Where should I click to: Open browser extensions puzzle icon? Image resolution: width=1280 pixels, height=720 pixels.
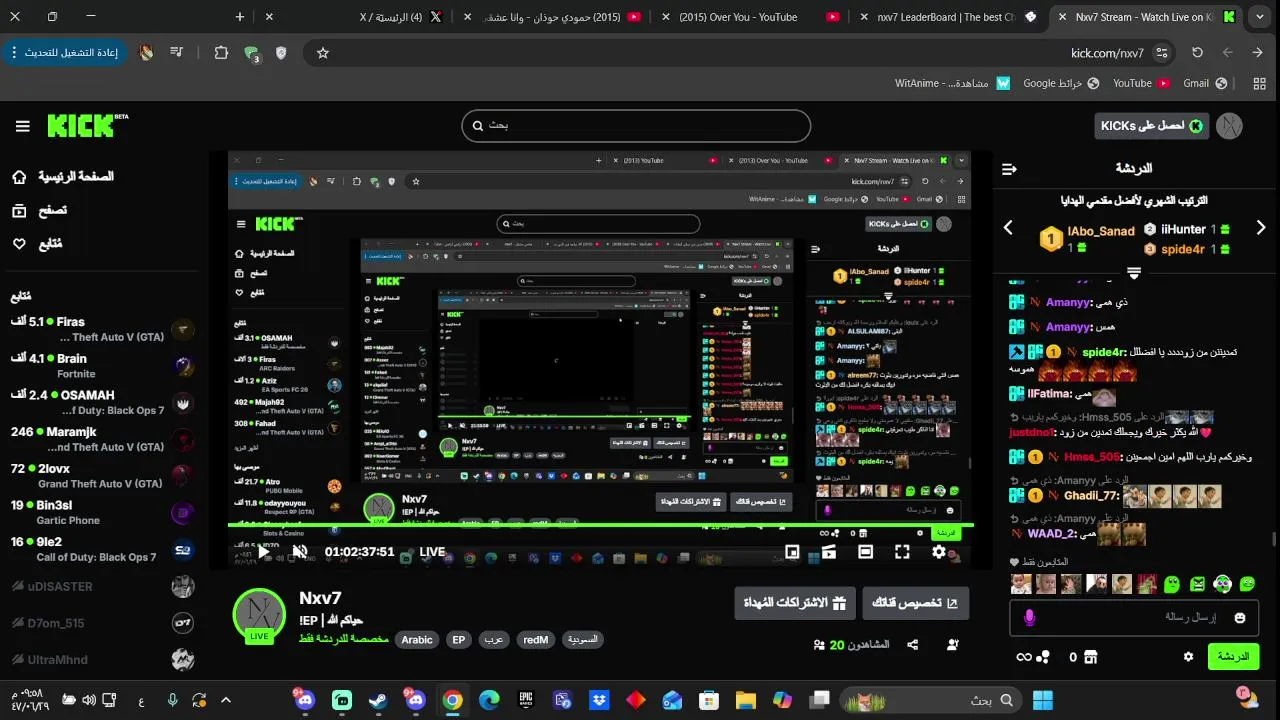pyautogui.click(x=222, y=53)
